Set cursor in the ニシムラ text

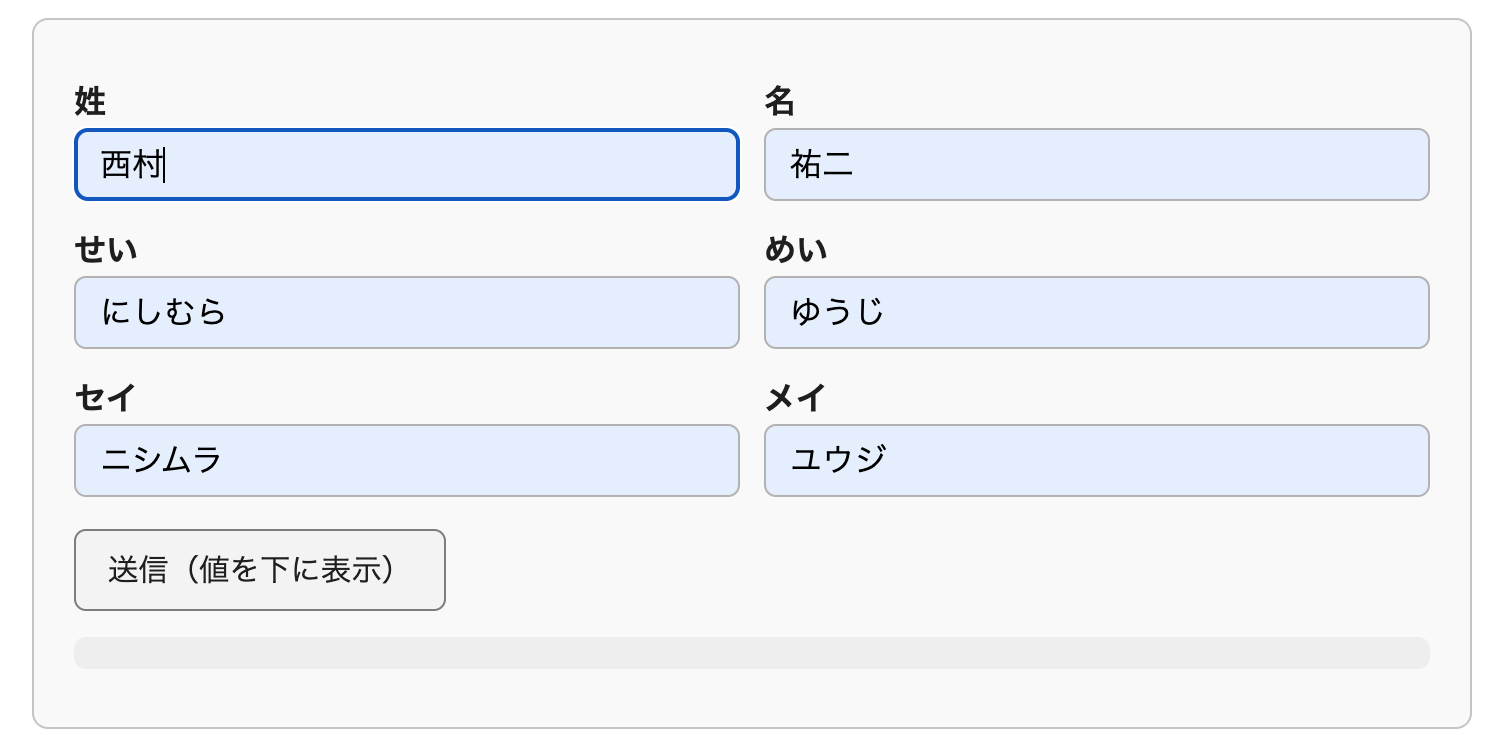(161, 461)
